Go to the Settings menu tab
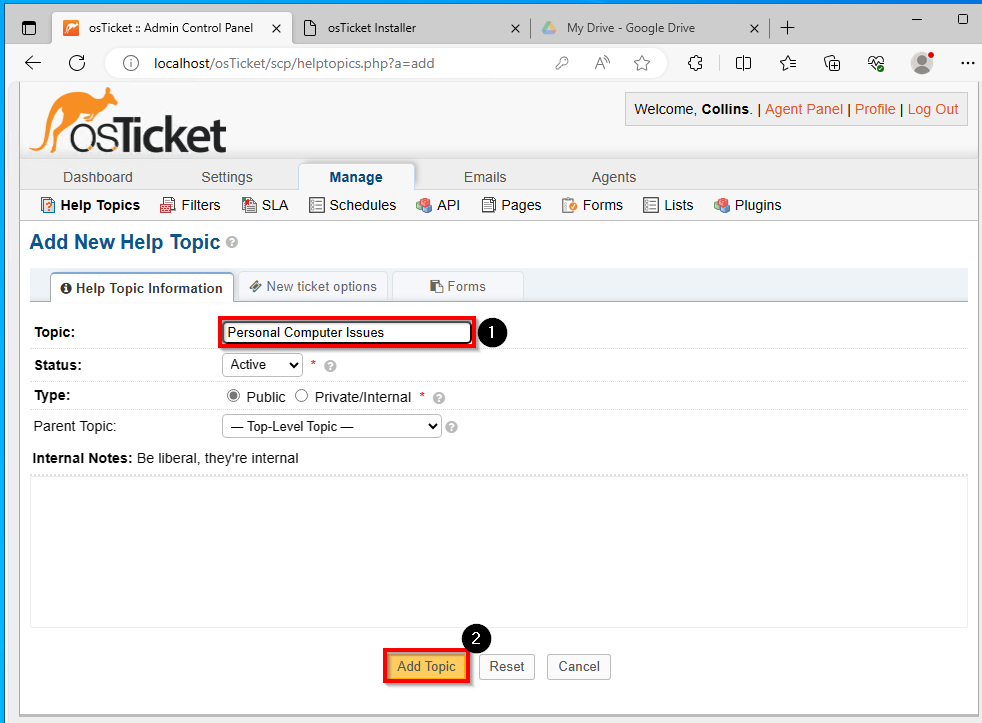 tap(227, 177)
